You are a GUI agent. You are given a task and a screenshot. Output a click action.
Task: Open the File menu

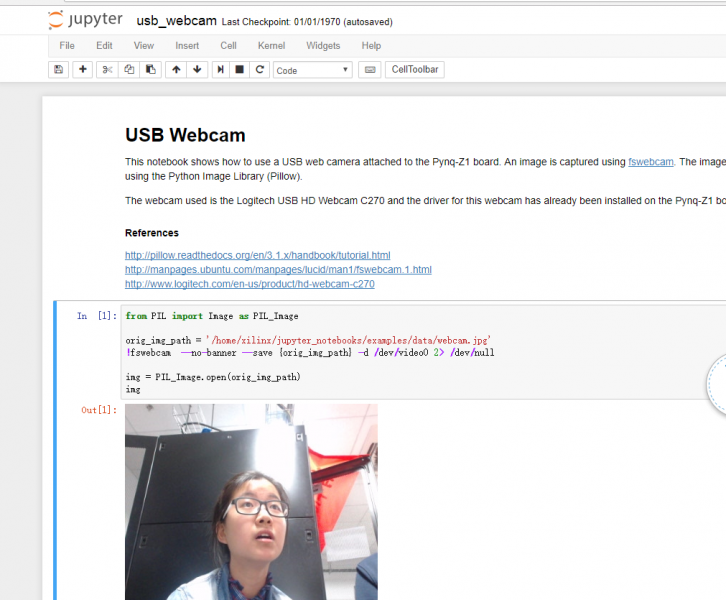67,45
